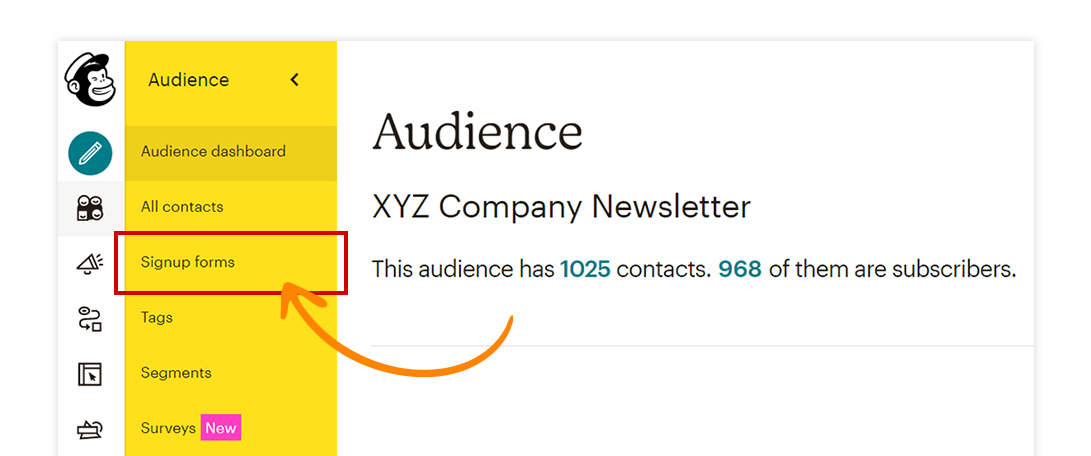
Task: Open Surveys in the Audience menu
Action: point(168,428)
